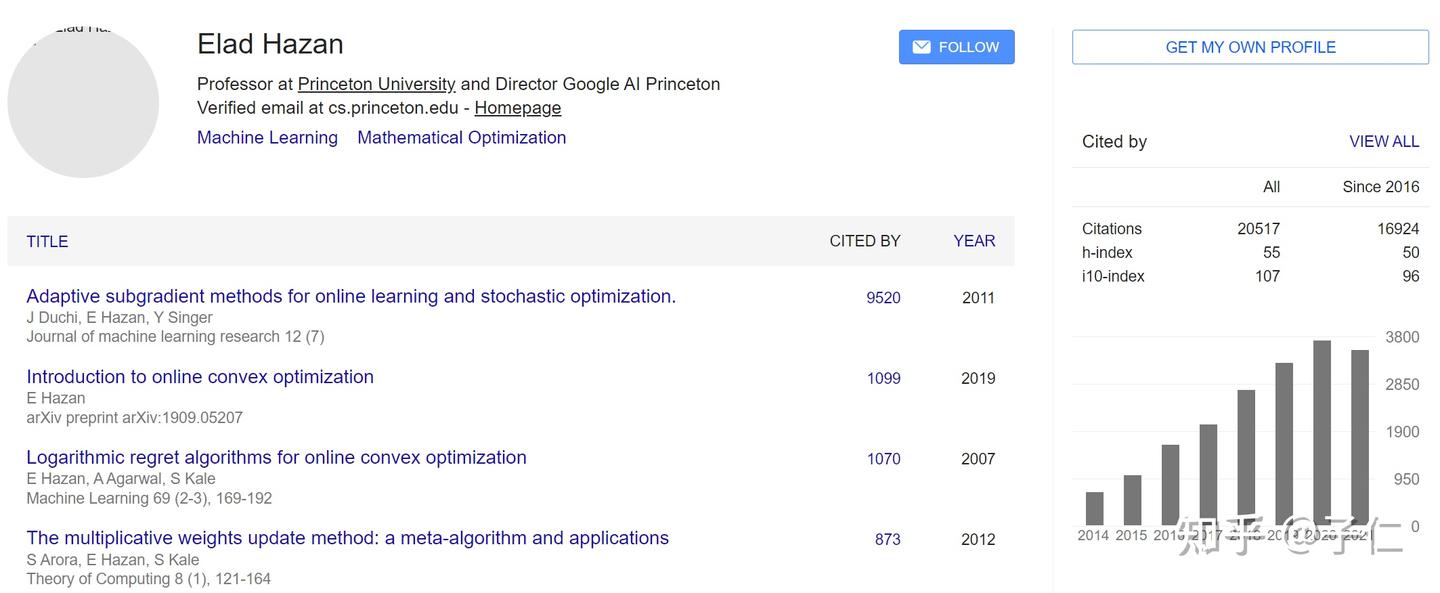The height and width of the screenshot is (593, 1440).
Task: Click the 9520 citation count
Action: click(x=883, y=298)
